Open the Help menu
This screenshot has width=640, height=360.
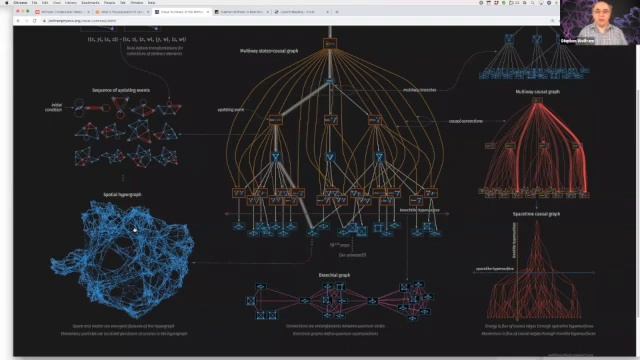(151, 2)
